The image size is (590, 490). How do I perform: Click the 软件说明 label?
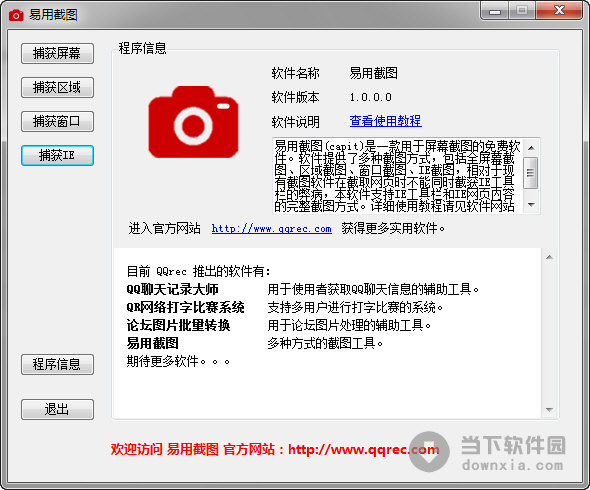pyautogui.click(x=295, y=122)
